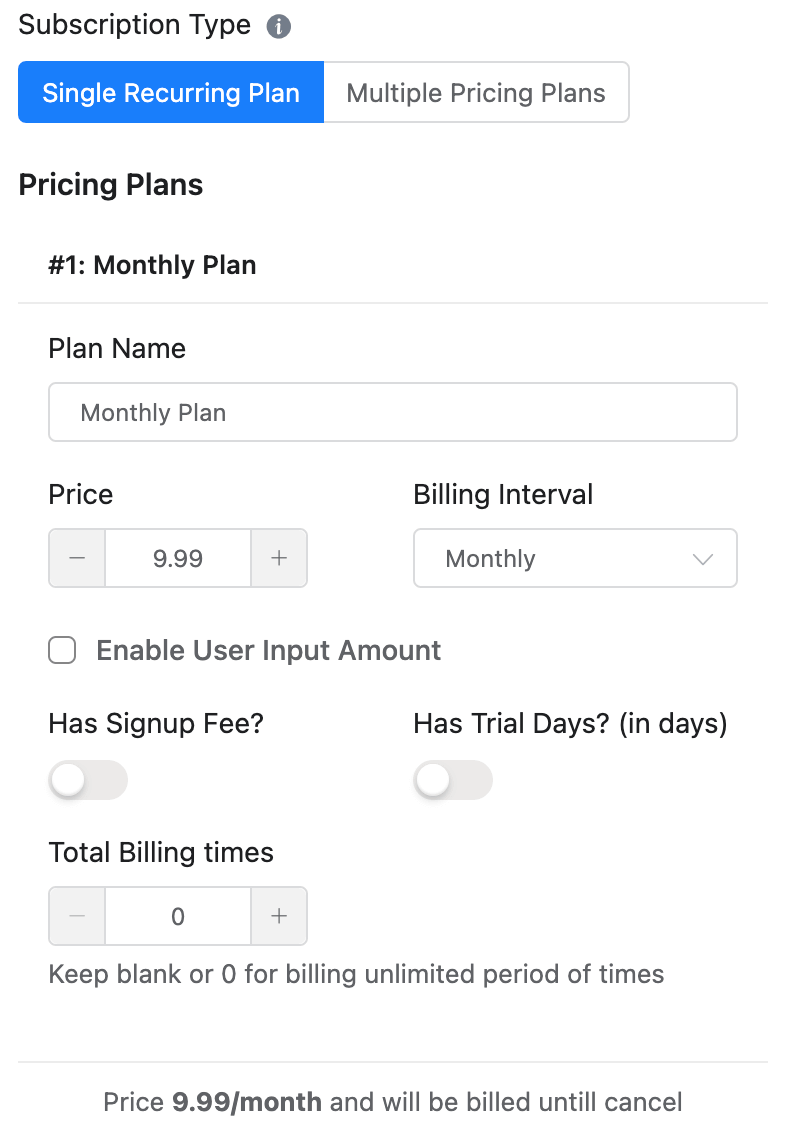Select the Single Recurring Plan tab

(171, 93)
